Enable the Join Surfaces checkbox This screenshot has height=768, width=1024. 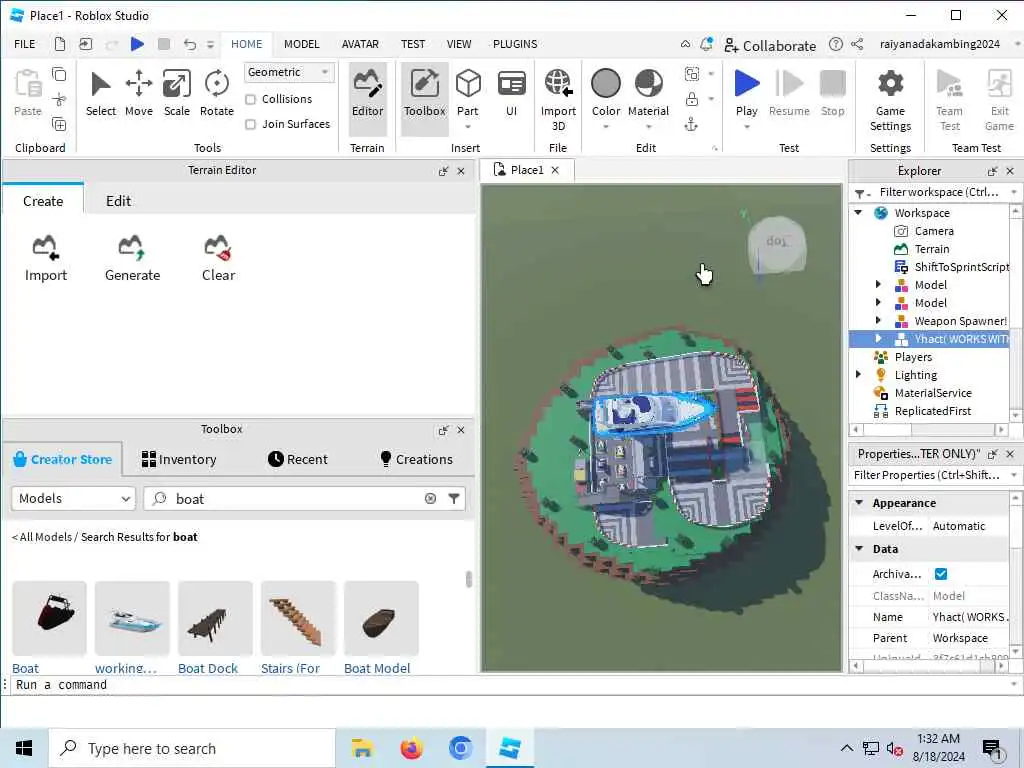[250, 124]
